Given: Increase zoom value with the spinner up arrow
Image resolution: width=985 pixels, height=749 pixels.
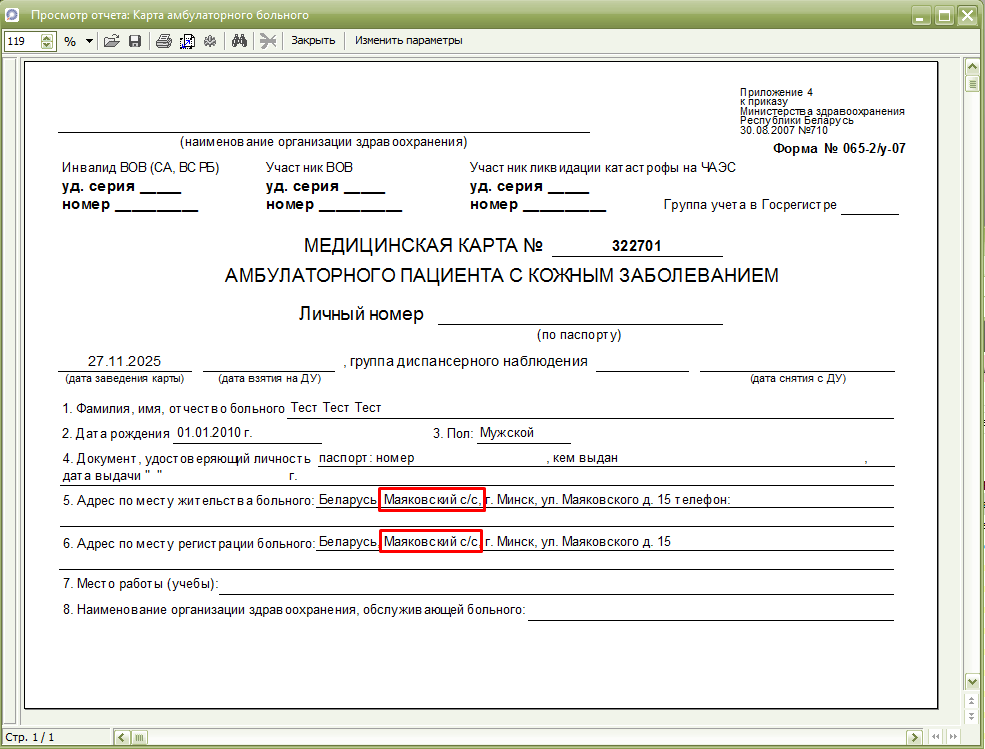Looking at the screenshot, I should (47, 37).
